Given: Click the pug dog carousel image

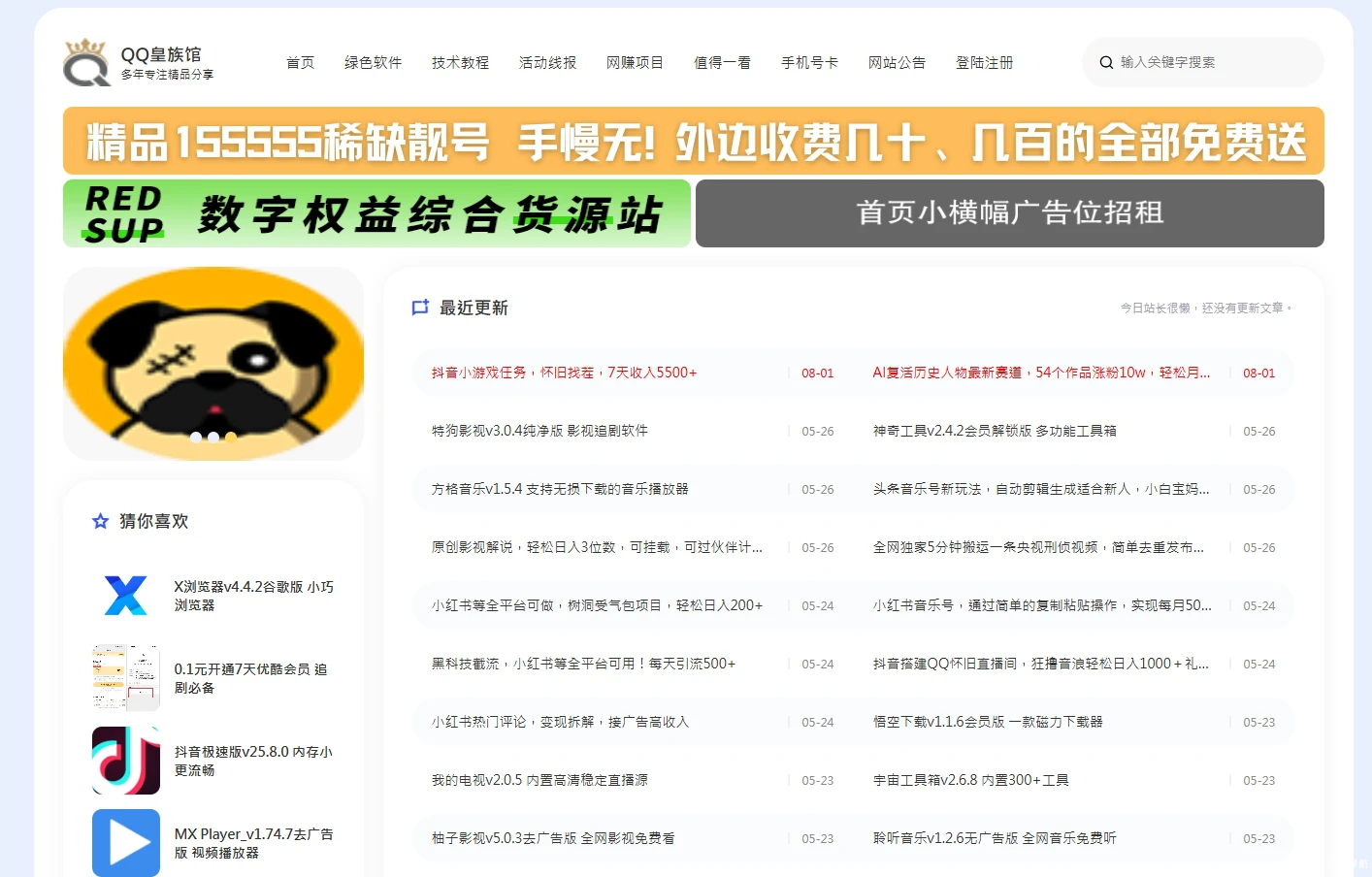Looking at the screenshot, I should coord(213,364).
